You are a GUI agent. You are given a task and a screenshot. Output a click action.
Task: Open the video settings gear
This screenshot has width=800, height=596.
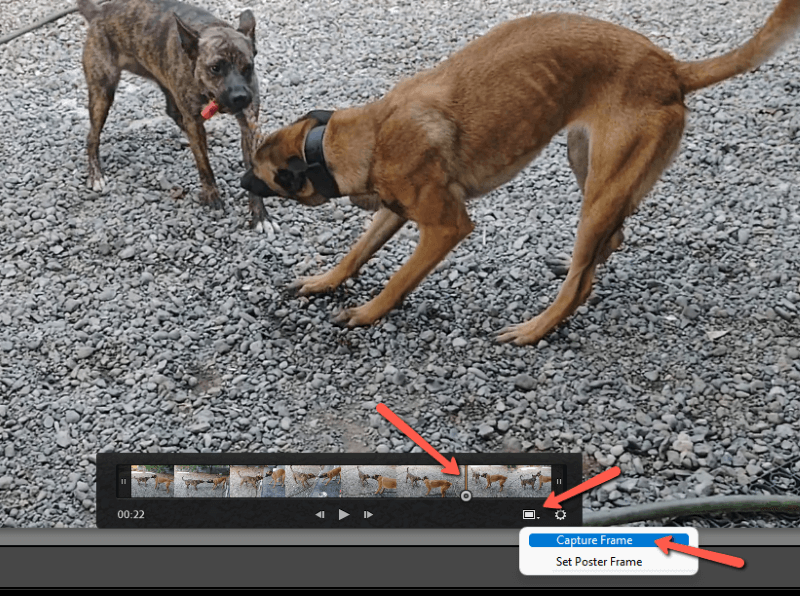coord(560,515)
